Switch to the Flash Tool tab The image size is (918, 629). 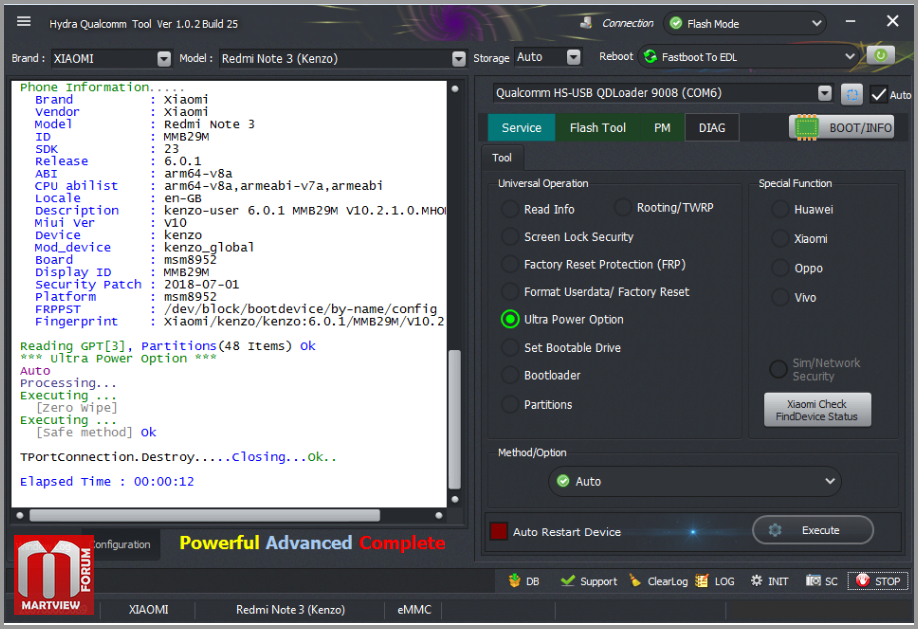[598, 128]
